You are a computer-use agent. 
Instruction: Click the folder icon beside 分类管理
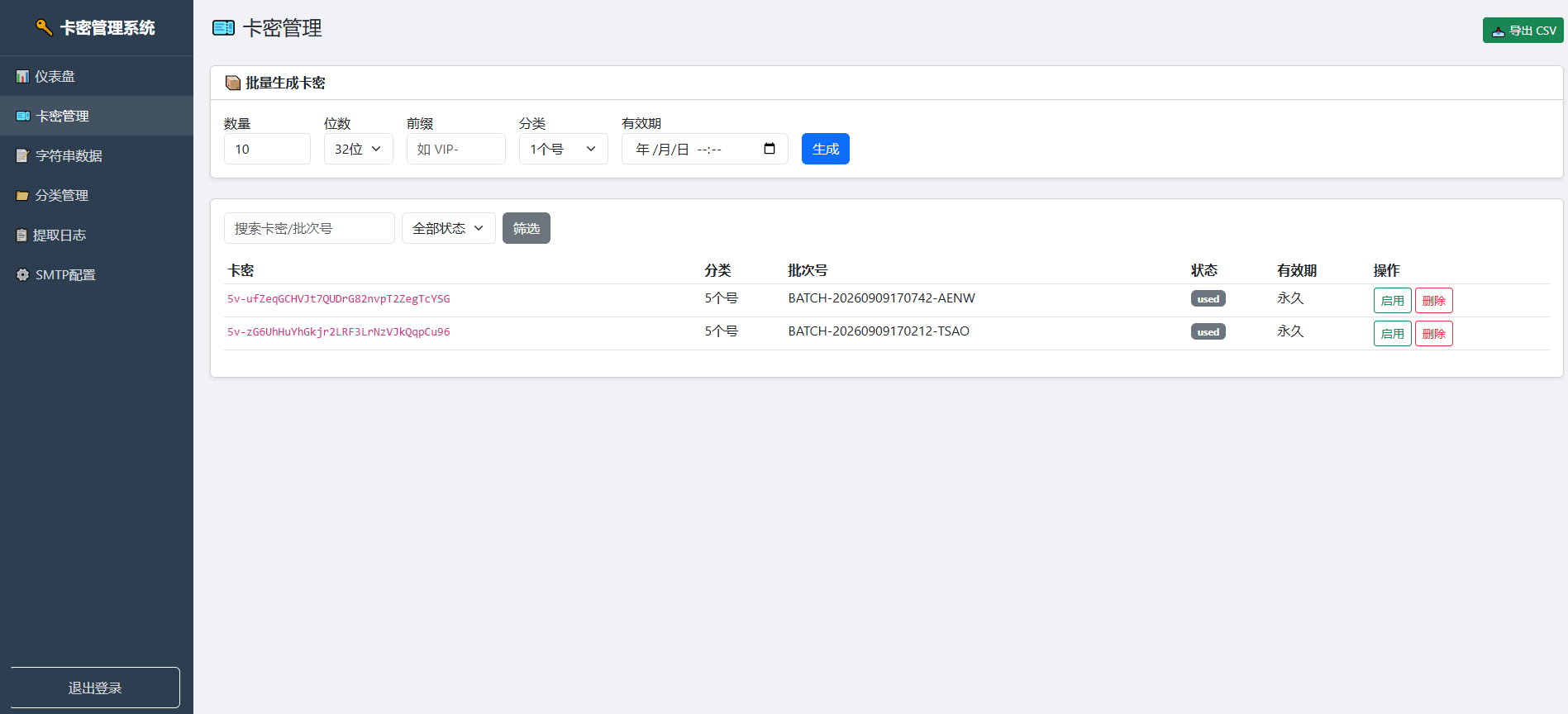click(22, 196)
